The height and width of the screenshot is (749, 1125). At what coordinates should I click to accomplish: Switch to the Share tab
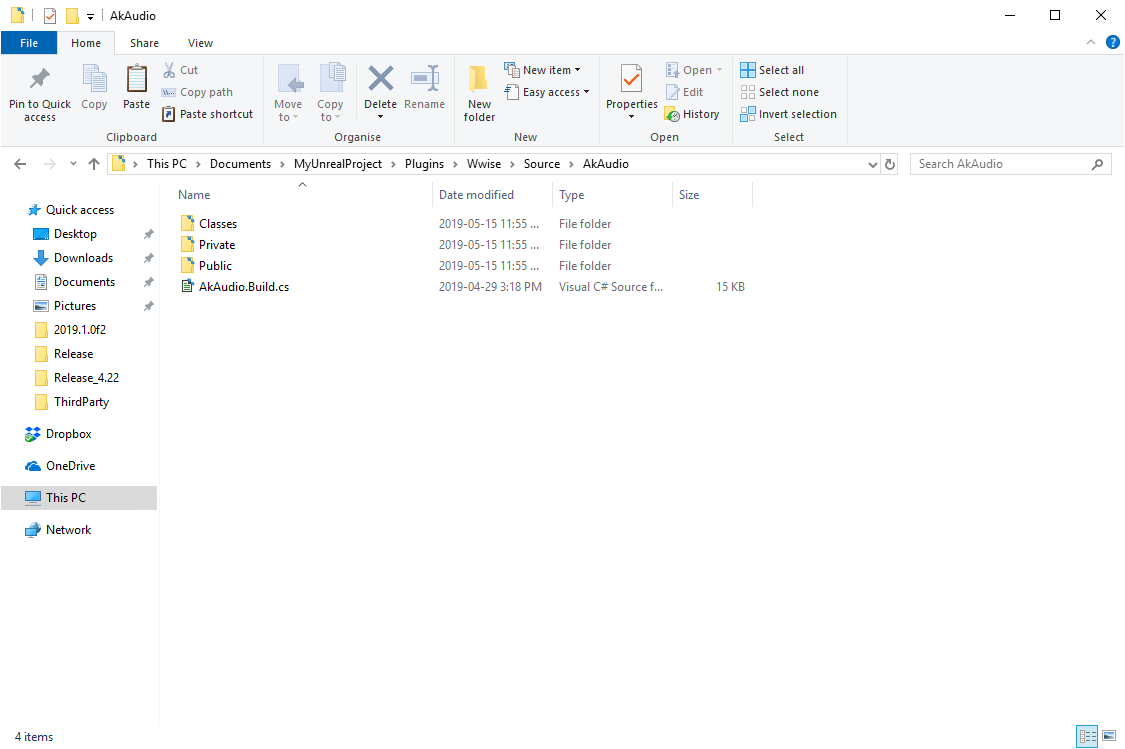[x=144, y=43]
